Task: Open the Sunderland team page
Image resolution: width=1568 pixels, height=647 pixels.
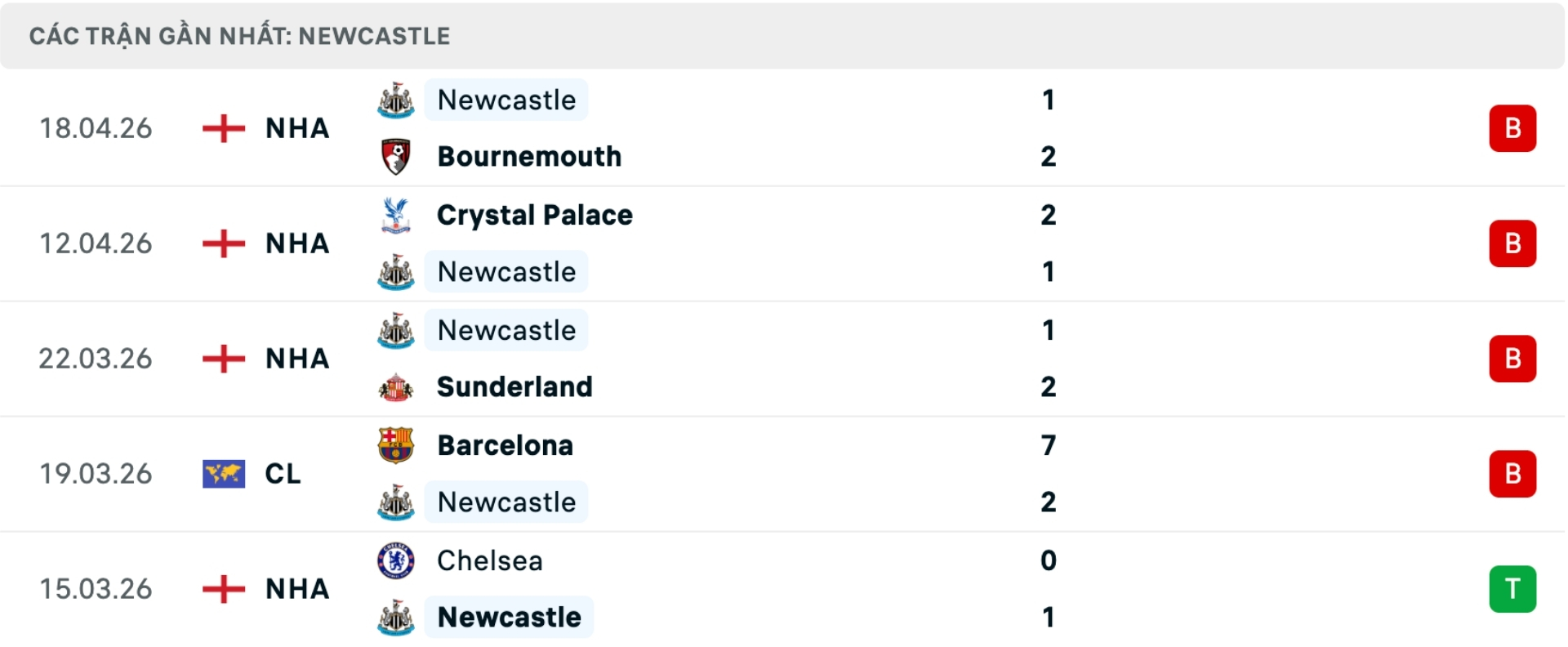Action: coord(514,386)
